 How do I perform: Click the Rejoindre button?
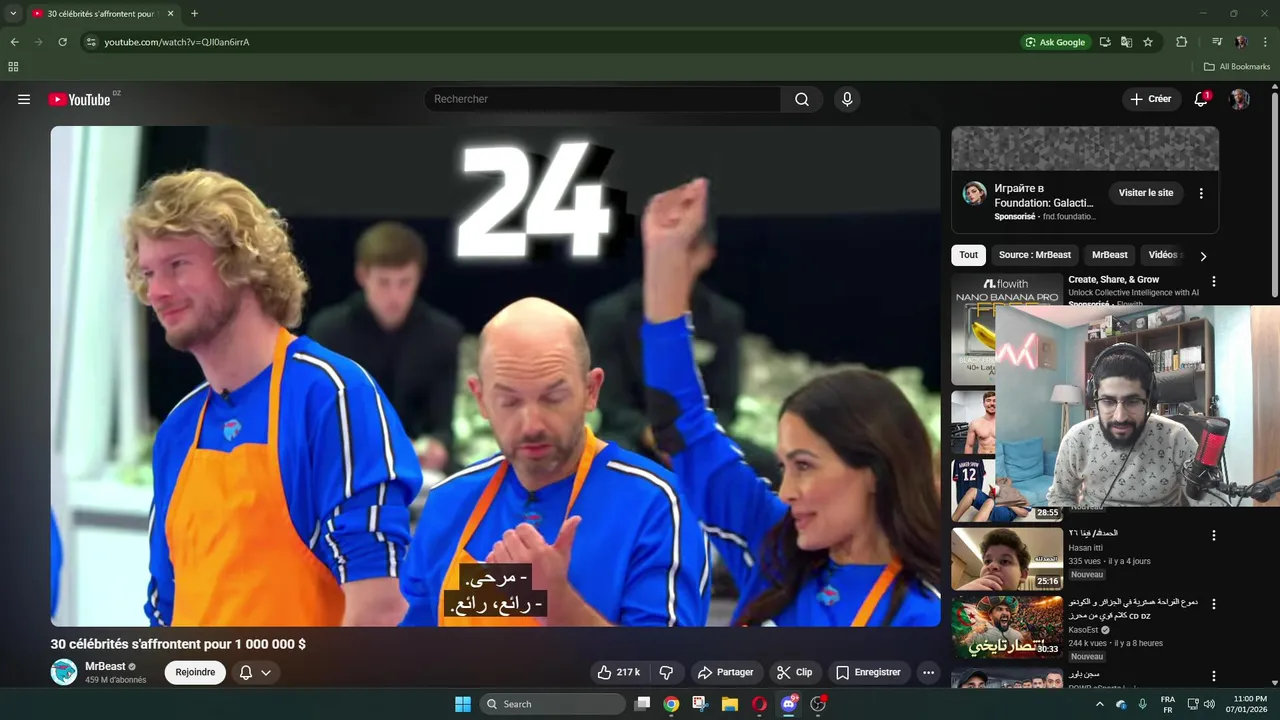tap(195, 672)
